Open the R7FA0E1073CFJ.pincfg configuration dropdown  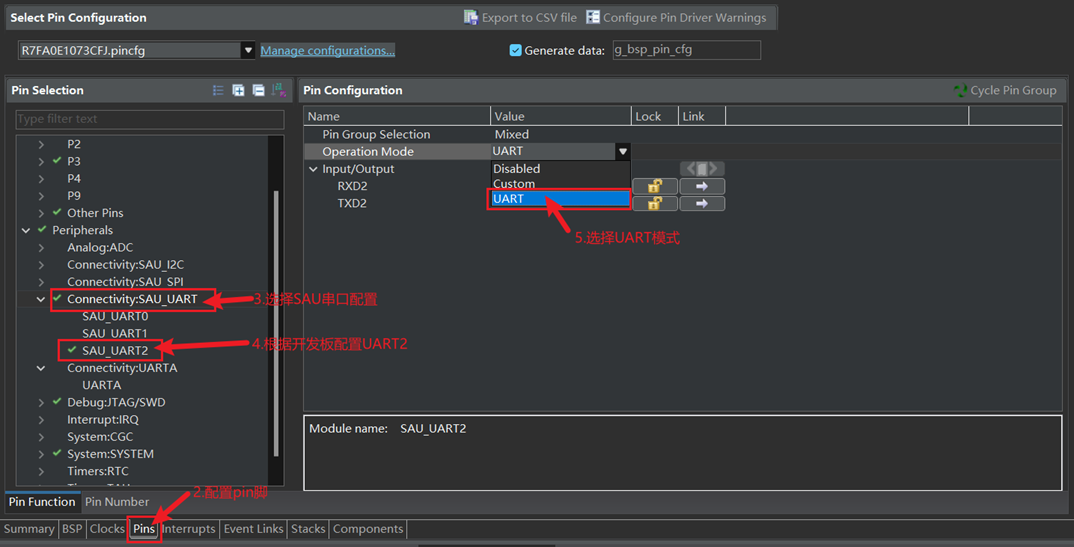pyautogui.click(x=248, y=50)
